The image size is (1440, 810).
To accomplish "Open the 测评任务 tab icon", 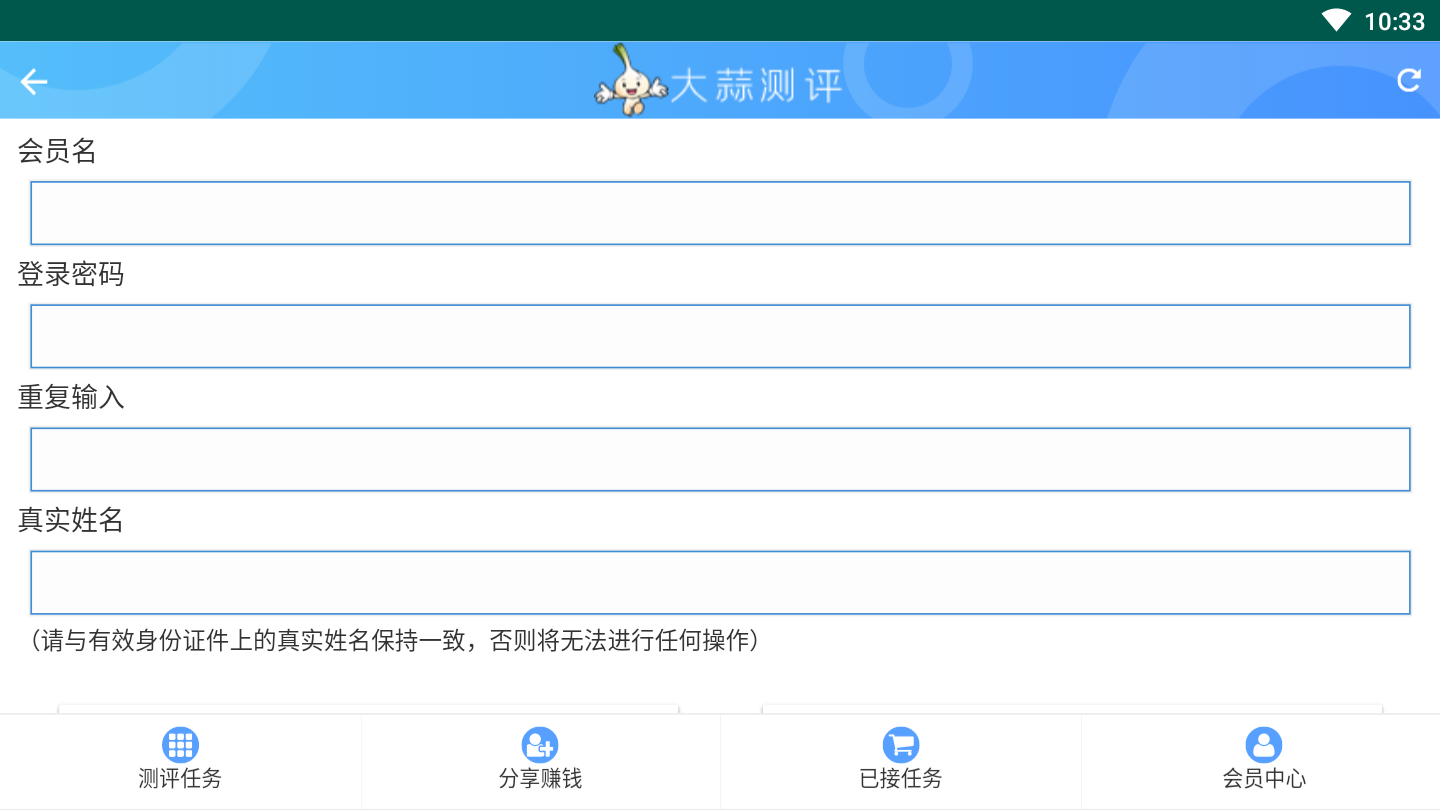I will [180, 745].
